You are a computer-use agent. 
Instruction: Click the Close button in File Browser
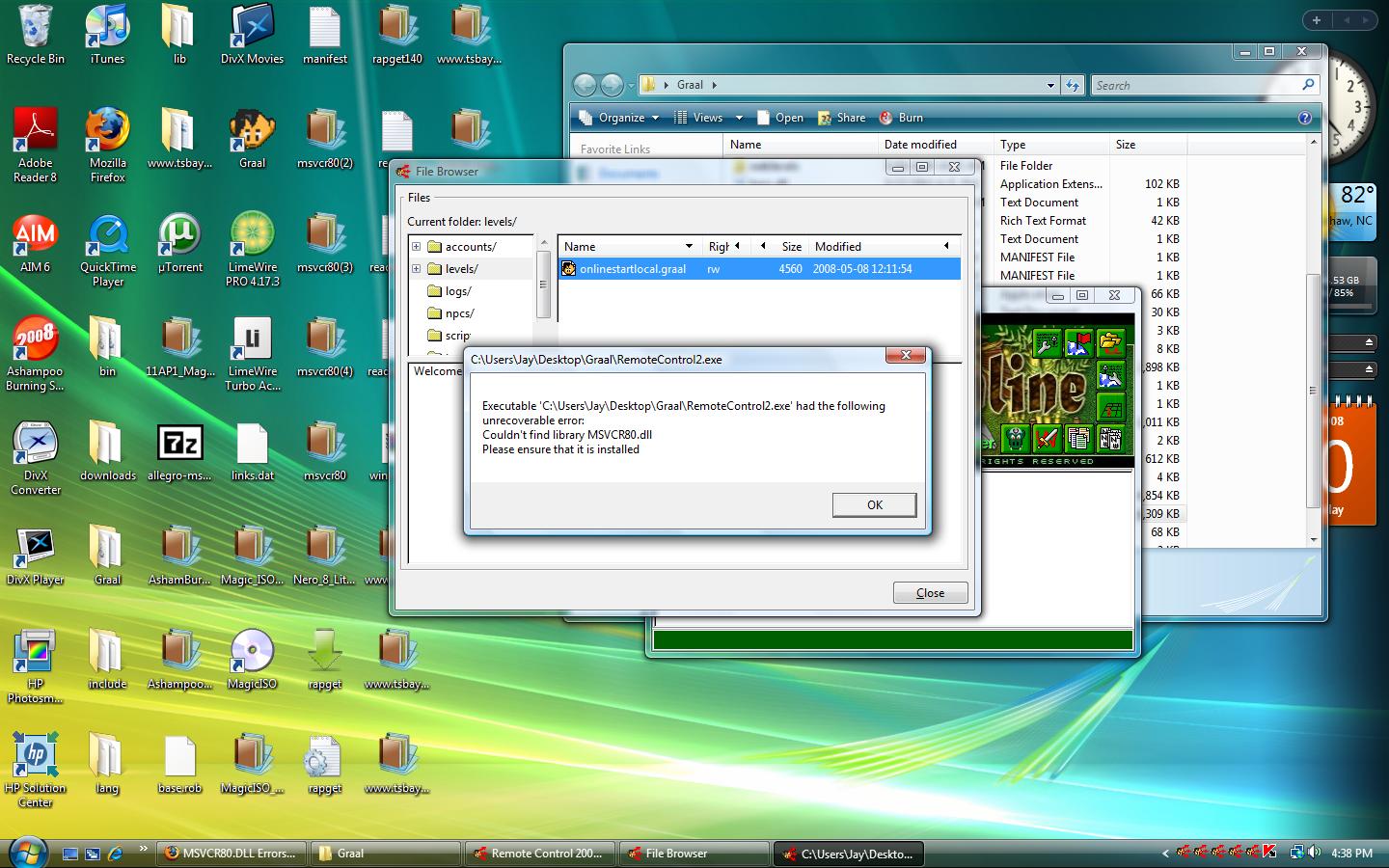(930, 593)
